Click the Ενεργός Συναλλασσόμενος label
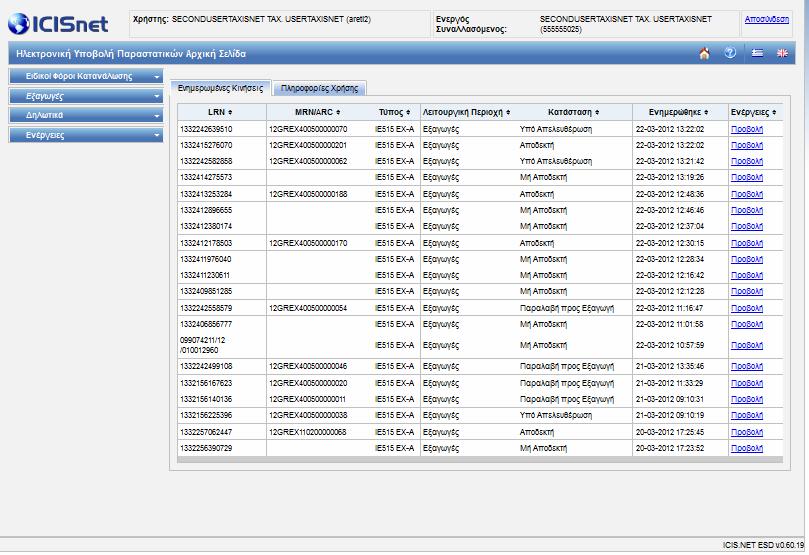Image resolution: width=809 pixels, height=555 pixels. (x=471, y=24)
